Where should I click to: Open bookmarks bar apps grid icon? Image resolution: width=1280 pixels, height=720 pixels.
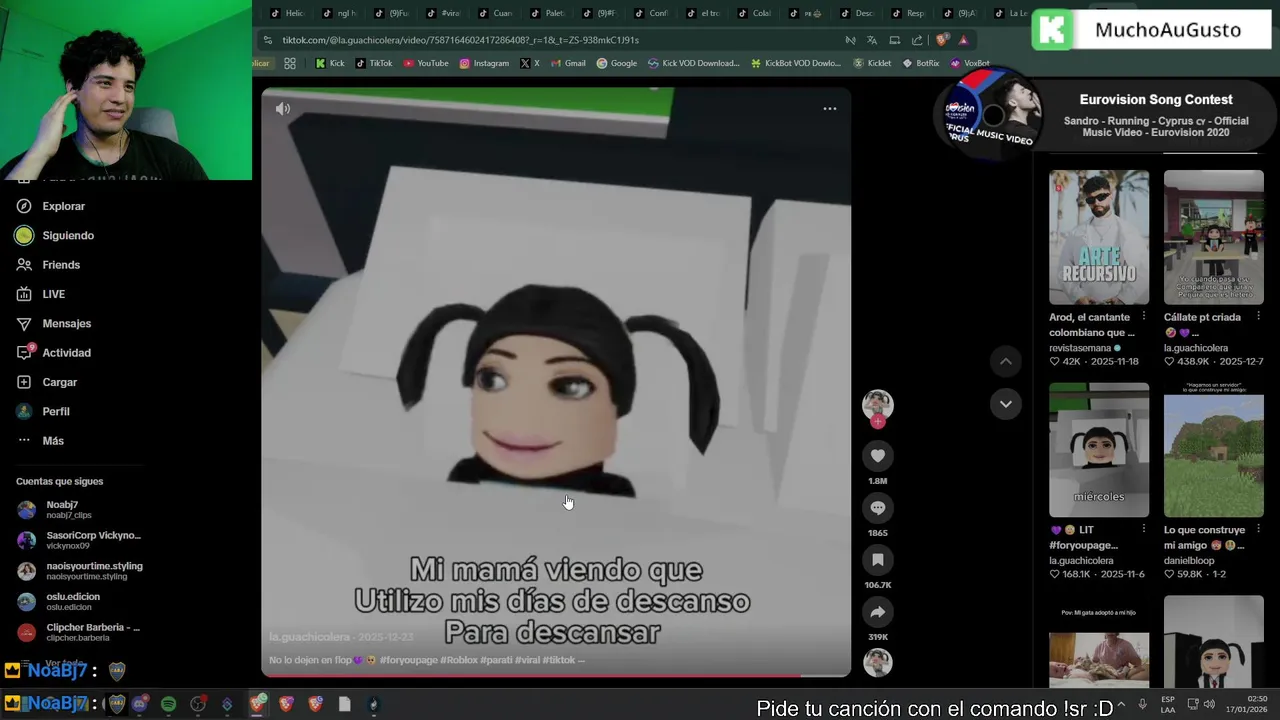pyautogui.click(x=290, y=63)
